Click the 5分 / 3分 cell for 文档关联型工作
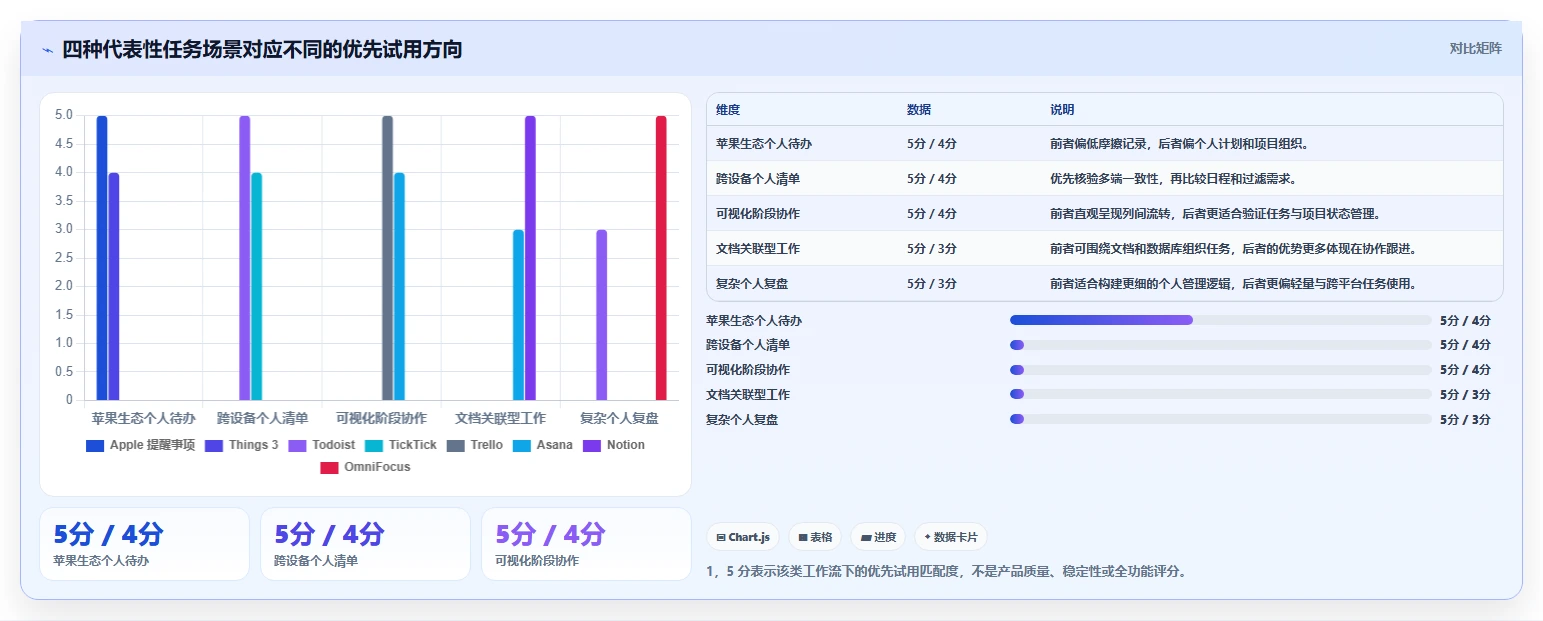 click(932, 249)
